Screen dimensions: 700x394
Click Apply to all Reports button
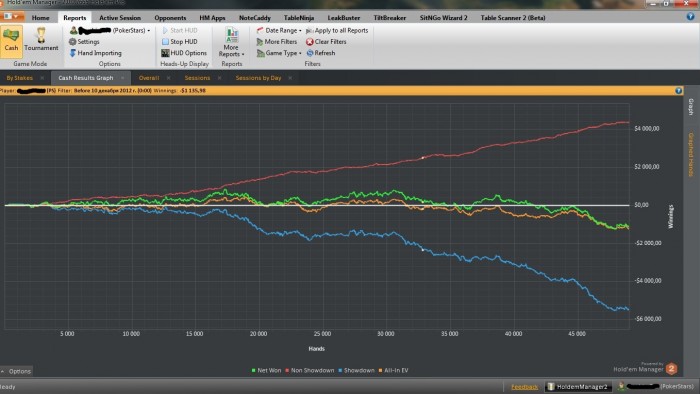(337, 30)
